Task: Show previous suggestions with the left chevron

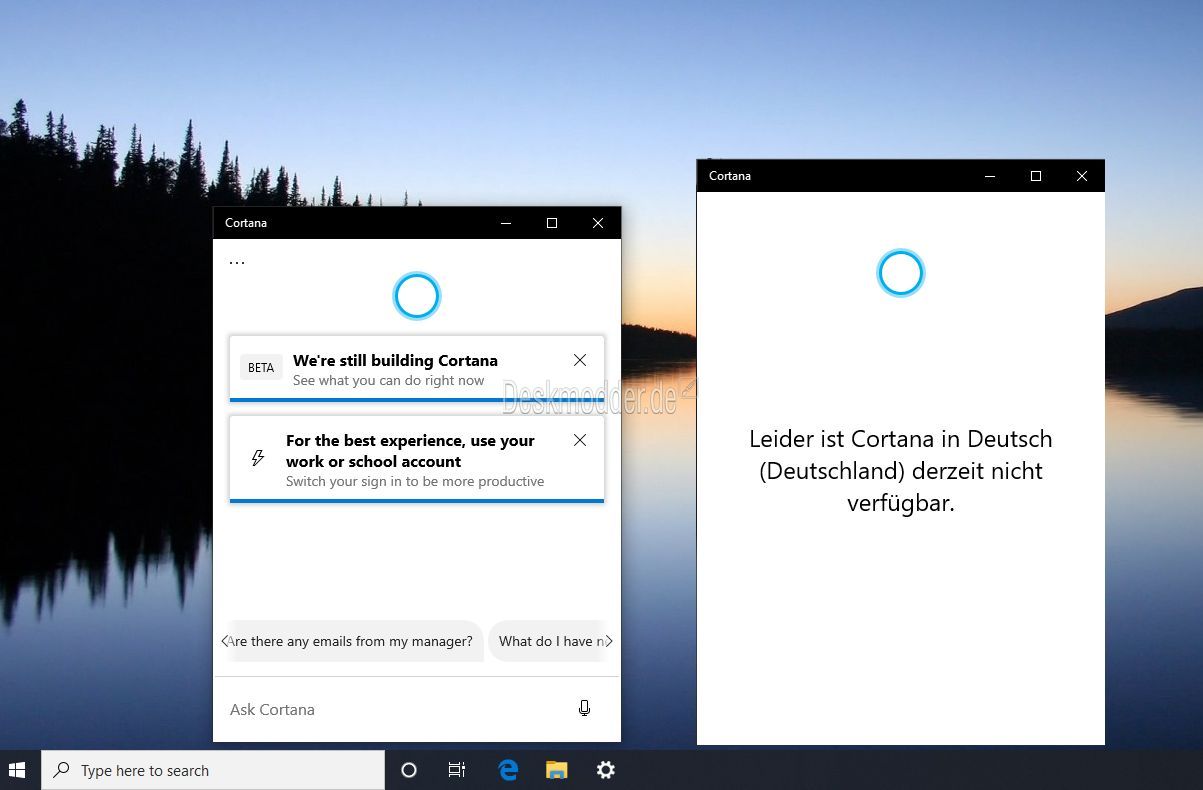Action: tap(224, 641)
